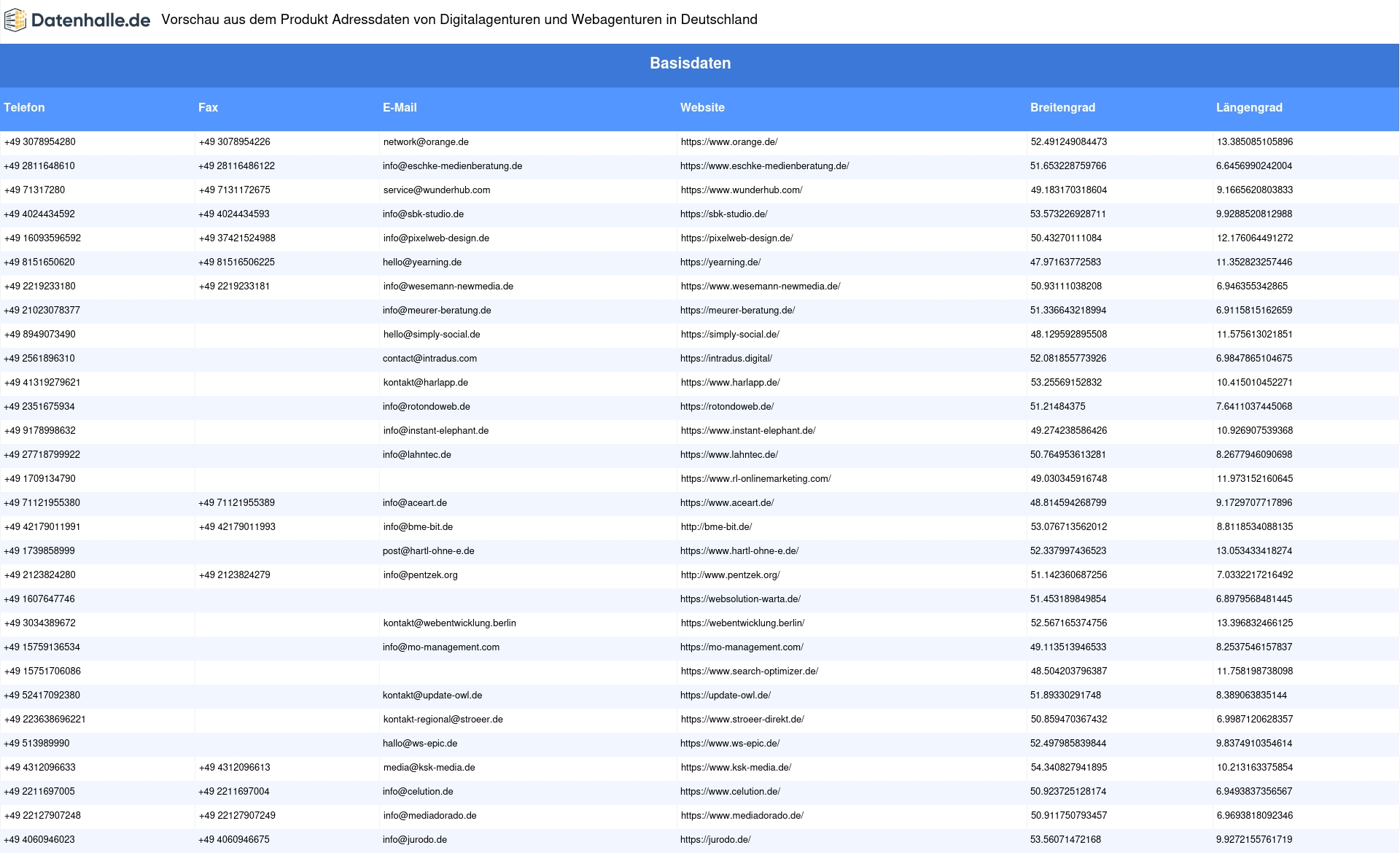
Task: Open website https://websolution-warta.de/
Action: point(740,599)
